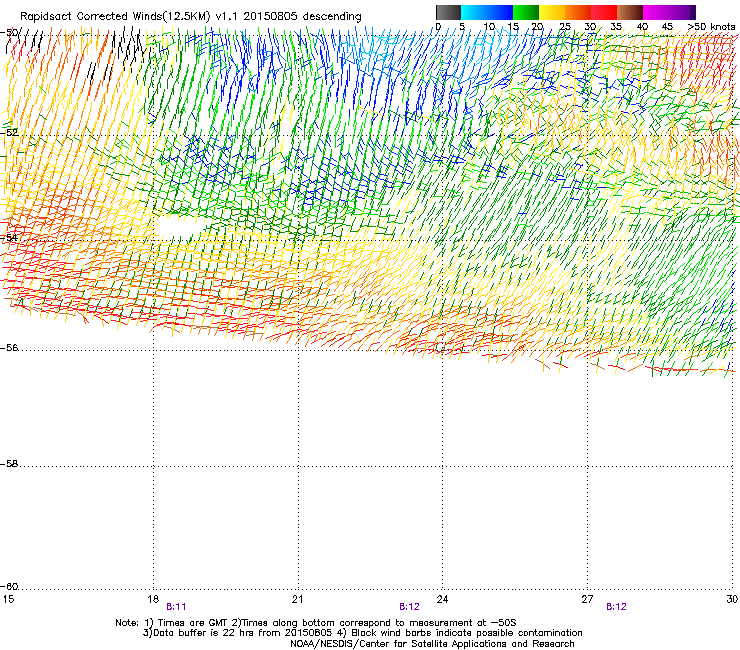Click the purple 45-50 knots legend swatch
The height and width of the screenshot is (650, 740).
click(x=682, y=12)
